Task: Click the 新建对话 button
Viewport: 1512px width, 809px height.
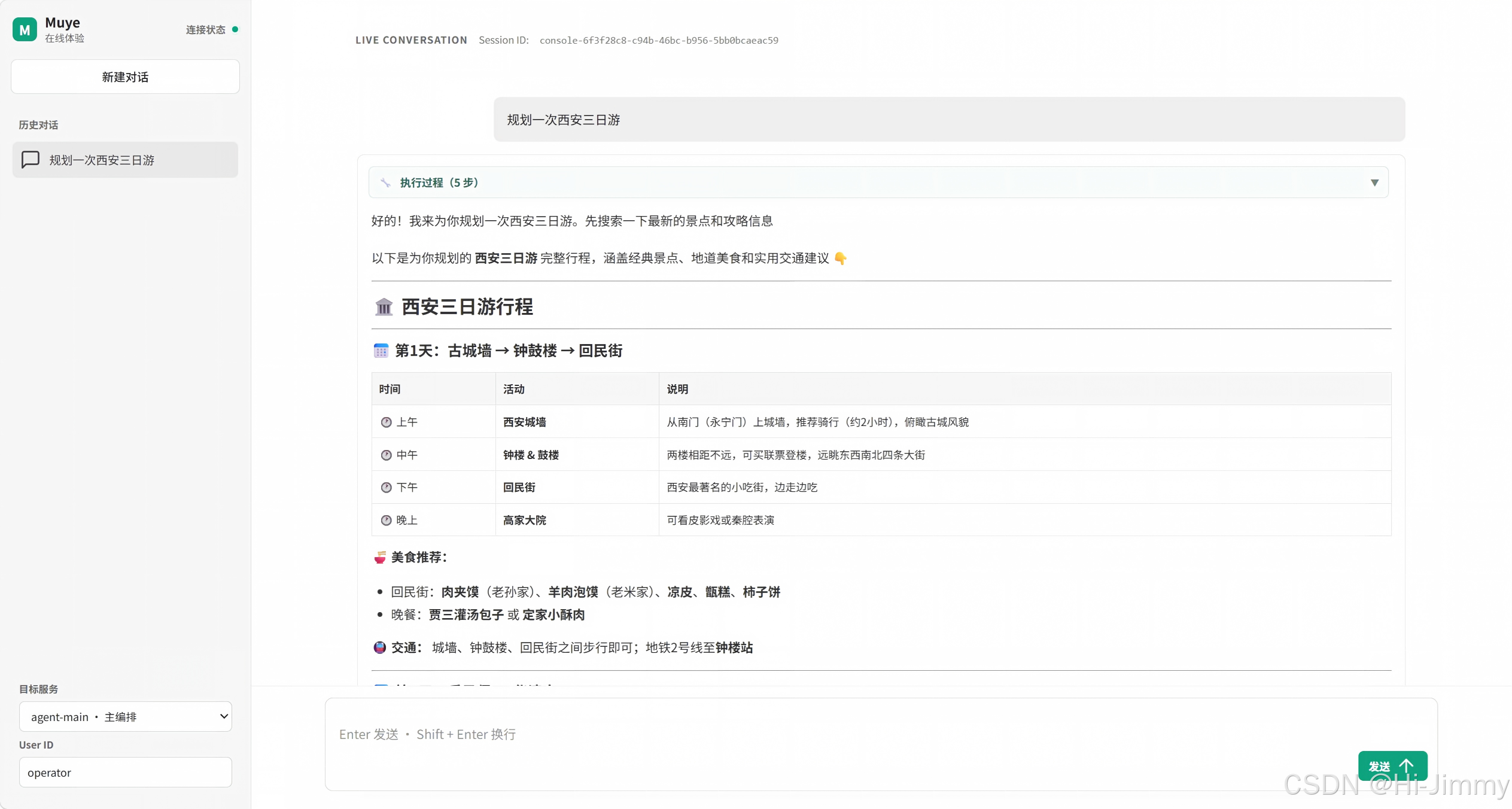Action: tap(125, 77)
